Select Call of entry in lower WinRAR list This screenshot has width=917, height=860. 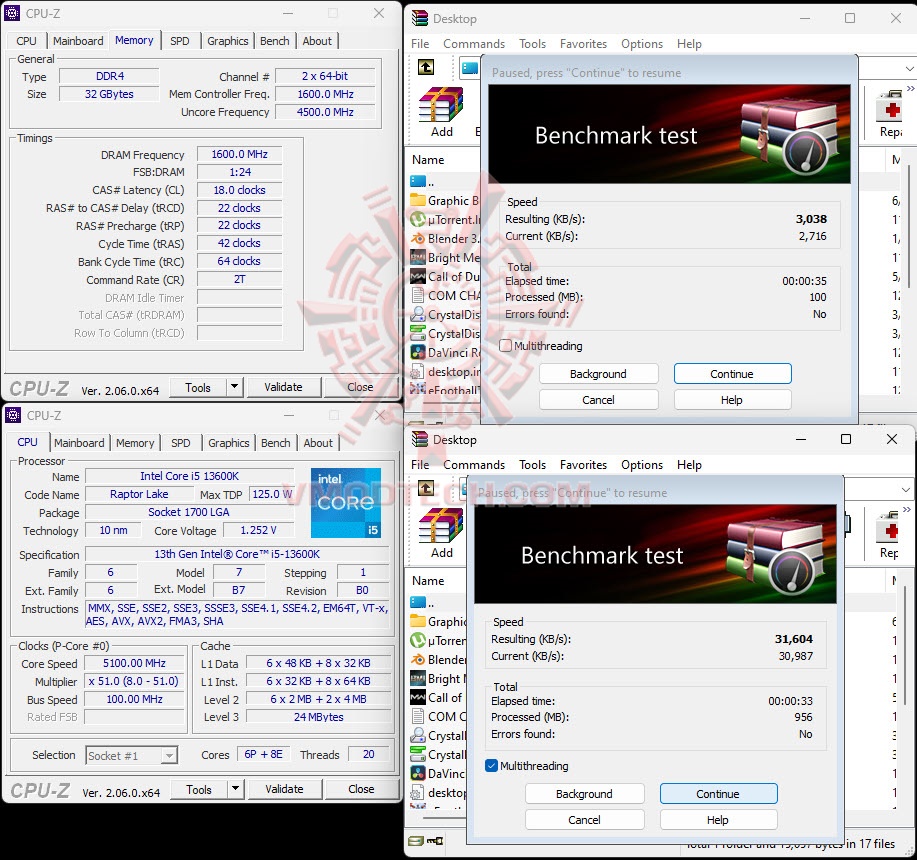438,697
